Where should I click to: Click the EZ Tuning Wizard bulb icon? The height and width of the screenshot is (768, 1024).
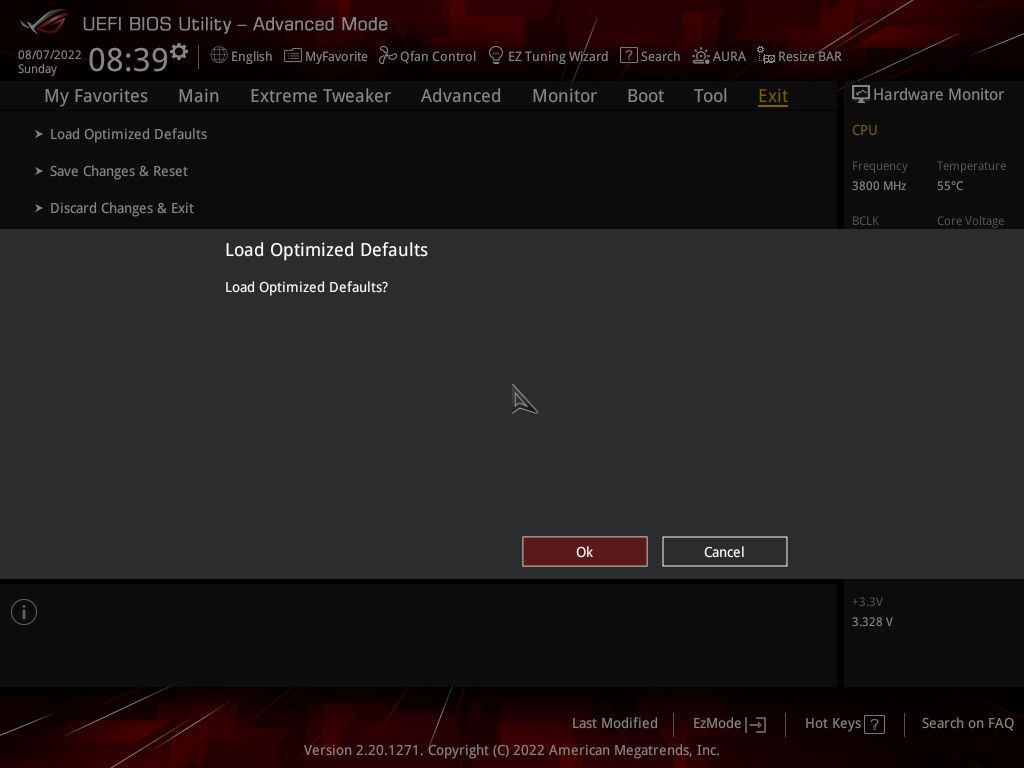[x=496, y=56]
